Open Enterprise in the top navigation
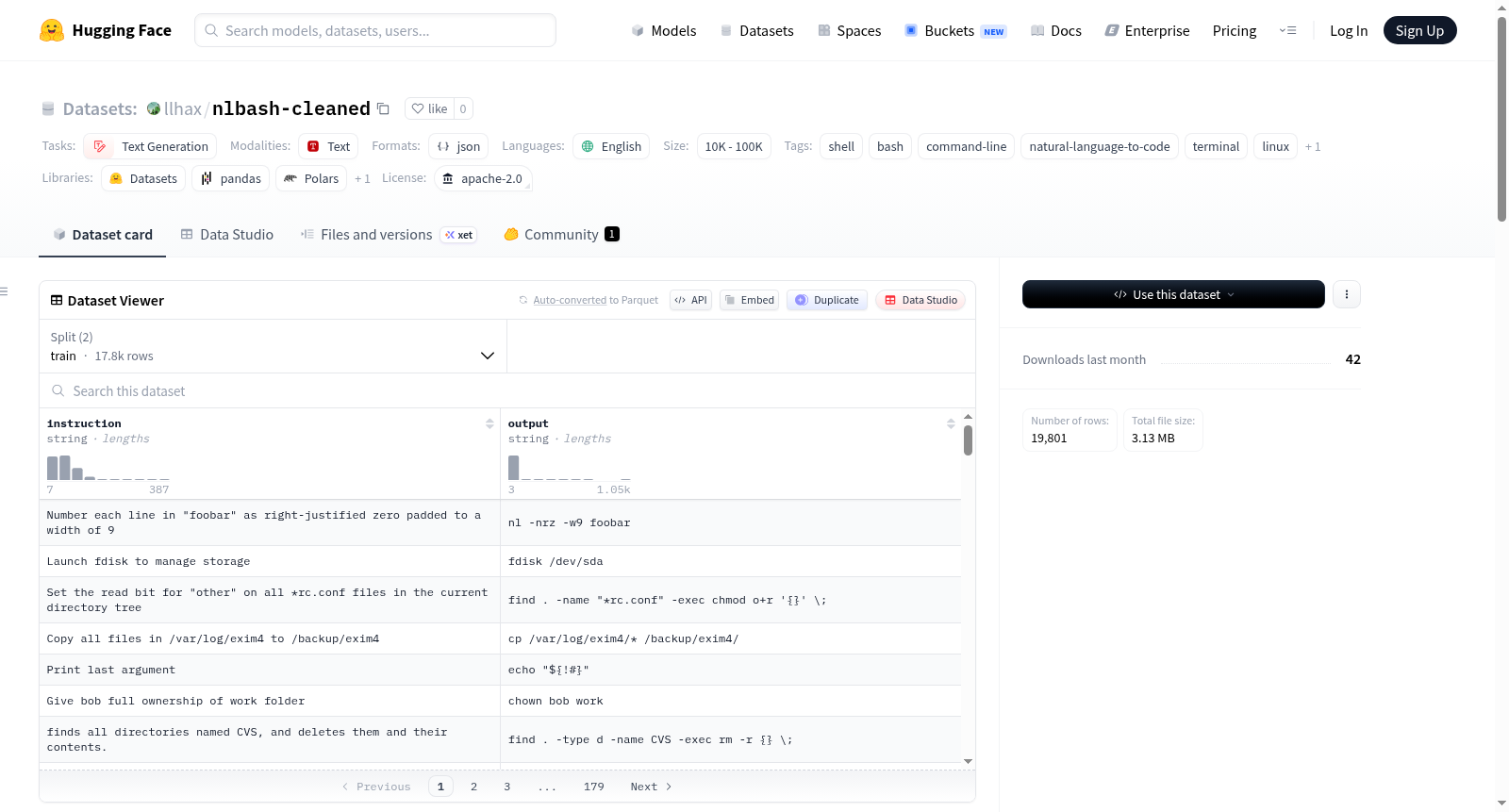This screenshot has width=1509, height=812. (1148, 30)
